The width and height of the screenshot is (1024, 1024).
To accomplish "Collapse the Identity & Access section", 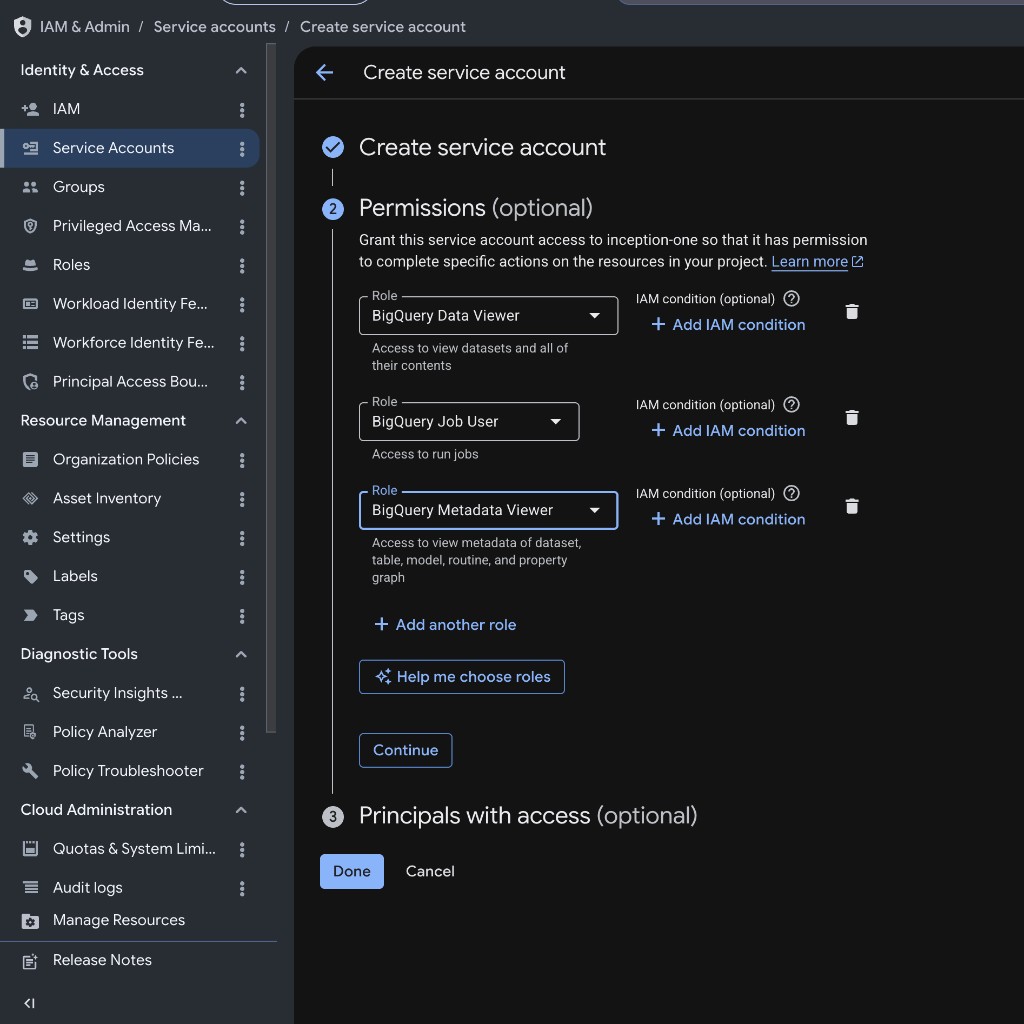I will 241,71.
